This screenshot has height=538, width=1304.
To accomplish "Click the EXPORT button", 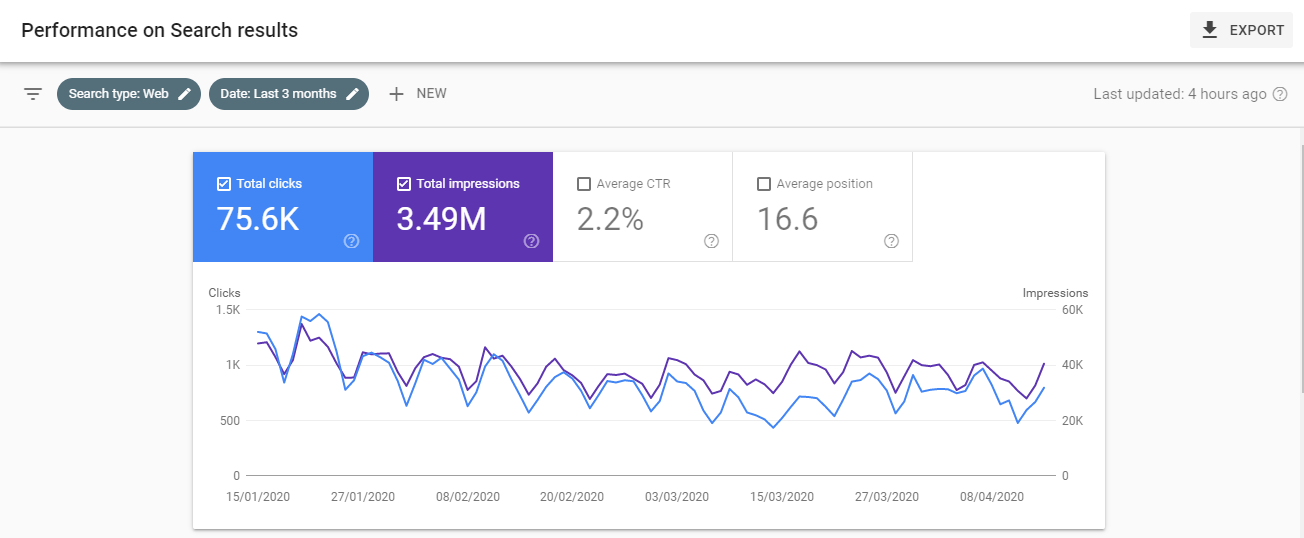I will click(1241, 30).
